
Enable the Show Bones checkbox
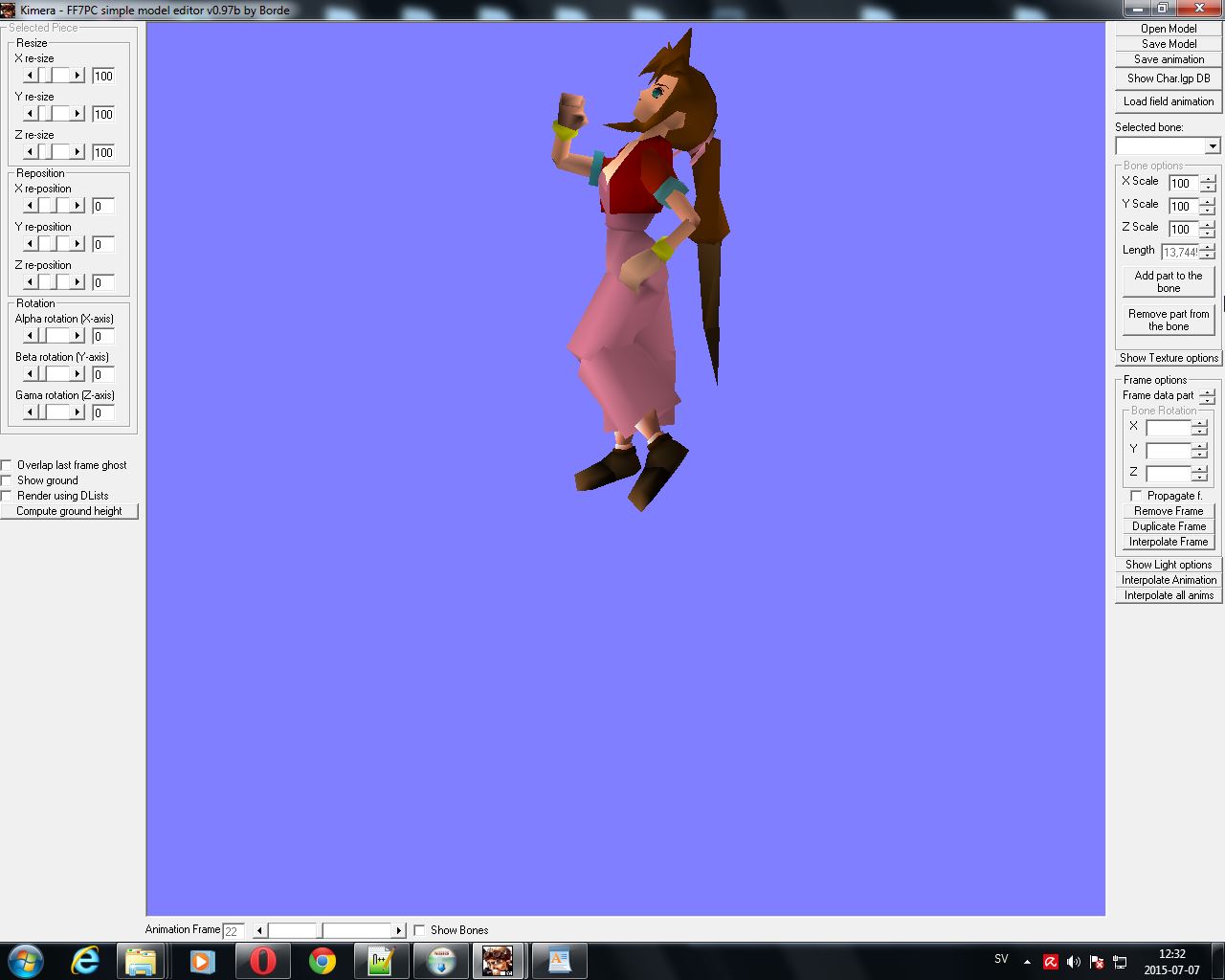419,930
